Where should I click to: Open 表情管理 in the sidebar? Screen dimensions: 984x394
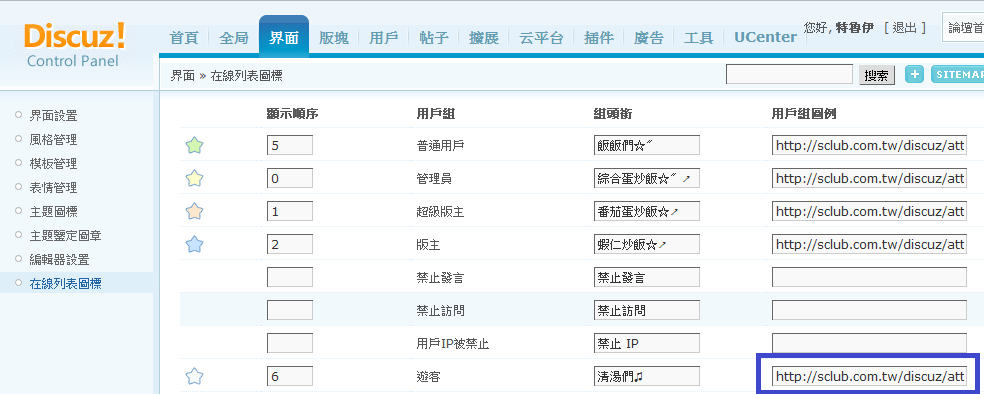[53, 187]
